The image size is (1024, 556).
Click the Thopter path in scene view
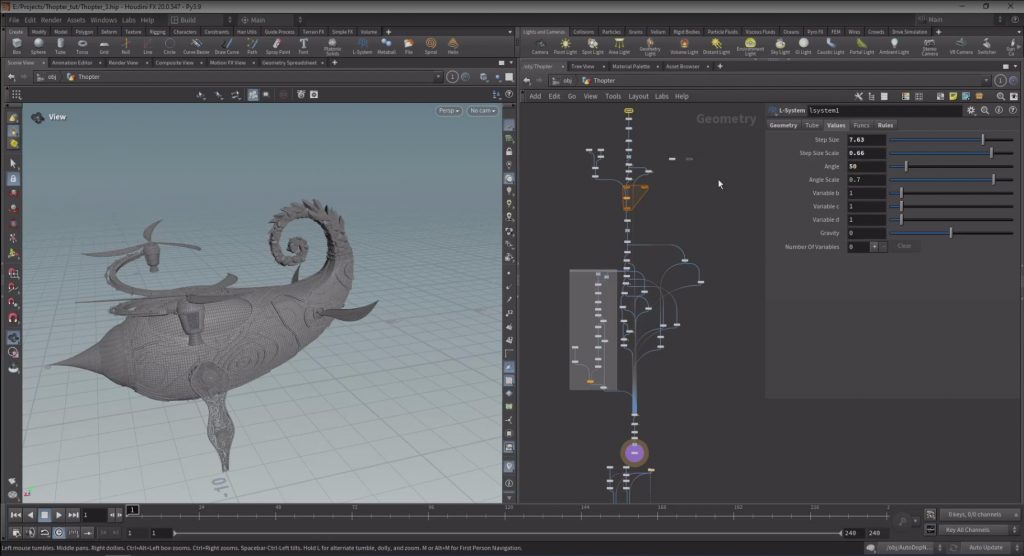point(89,76)
